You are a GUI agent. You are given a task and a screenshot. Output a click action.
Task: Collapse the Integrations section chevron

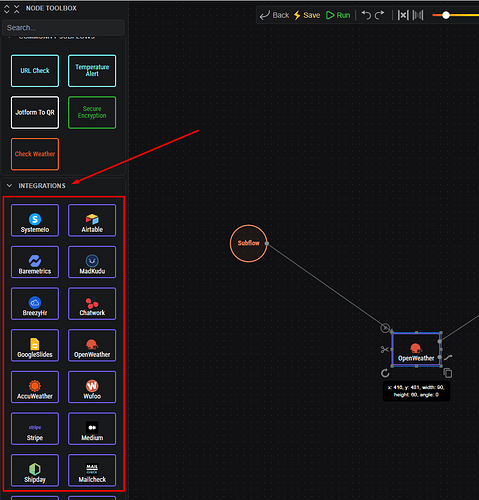coord(9,186)
